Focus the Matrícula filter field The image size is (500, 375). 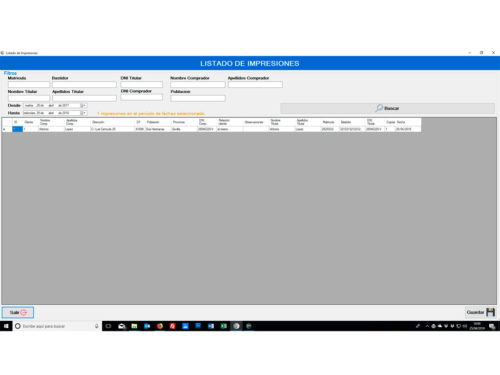pos(29,85)
